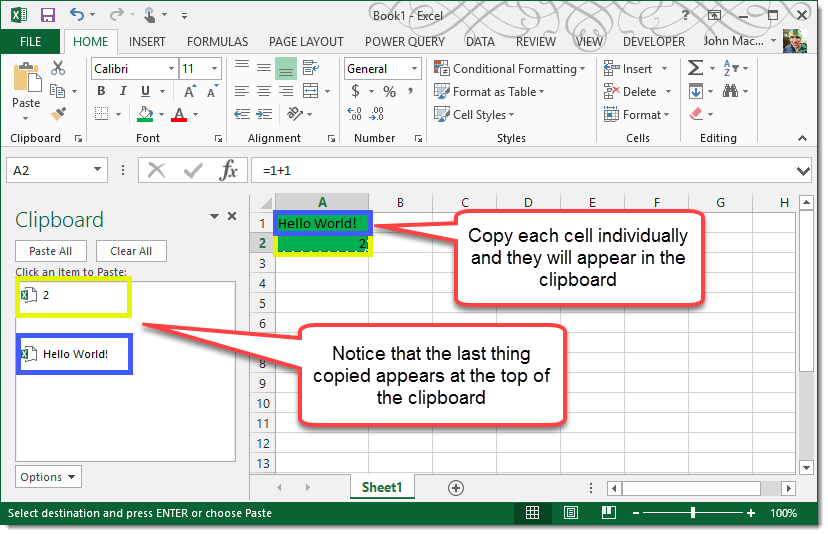Apply Comma Style
The width and height of the screenshot is (828, 535).
pyautogui.click(x=410, y=91)
